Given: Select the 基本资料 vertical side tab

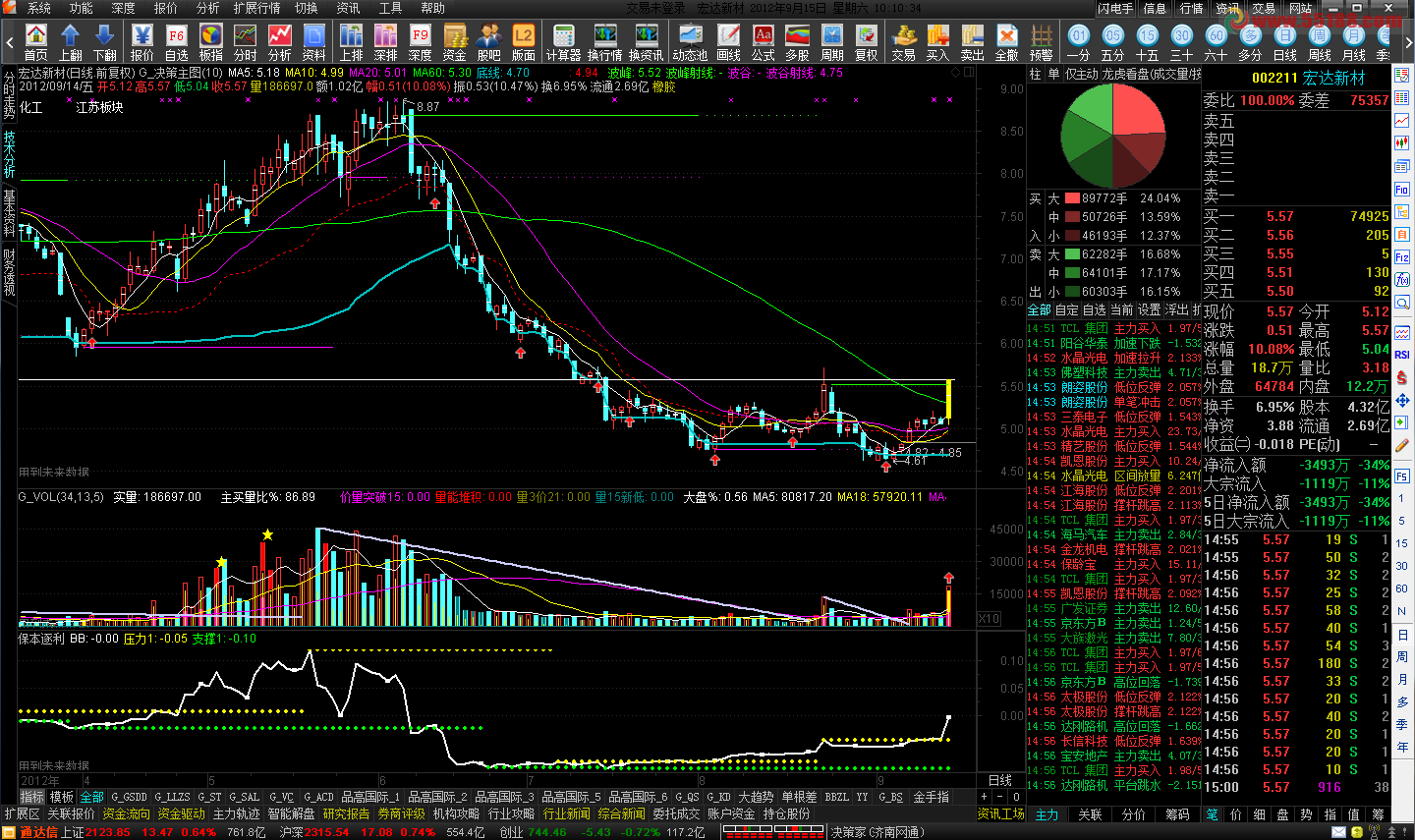Looking at the screenshot, I should click(9, 214).
